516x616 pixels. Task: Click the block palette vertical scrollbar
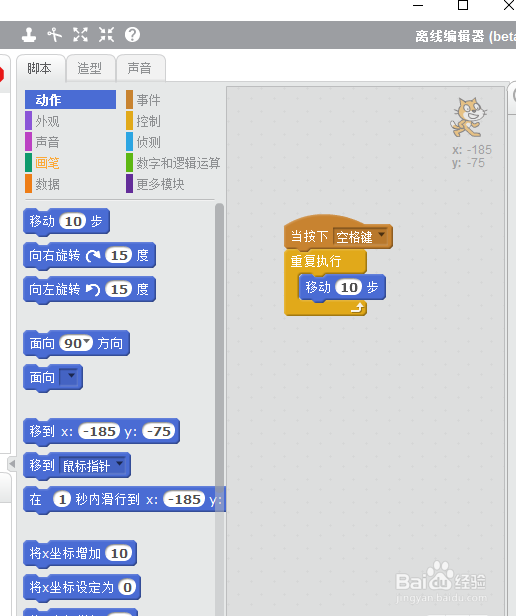tap(219, 409)
